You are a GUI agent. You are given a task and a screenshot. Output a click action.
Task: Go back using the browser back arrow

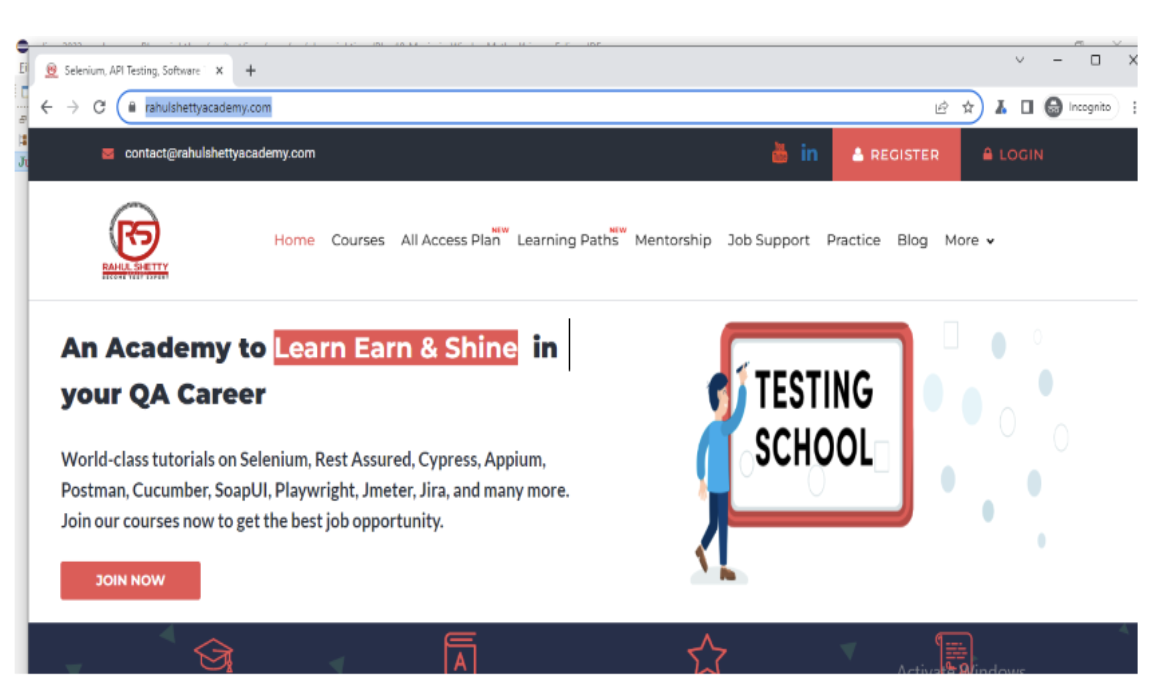point(47,107)
